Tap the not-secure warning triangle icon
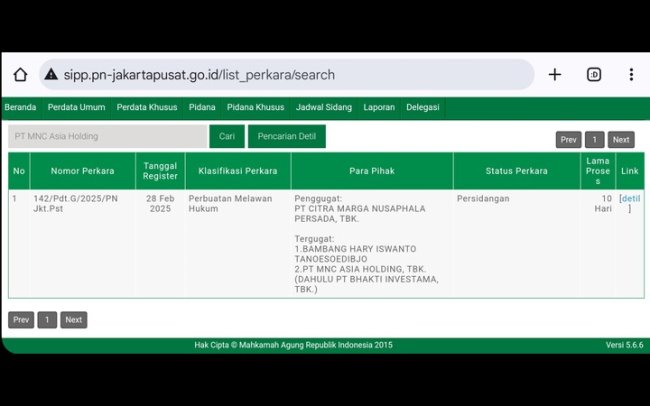Image resolution: width=650 pixels, height=406 pixels. click(51, 74)
